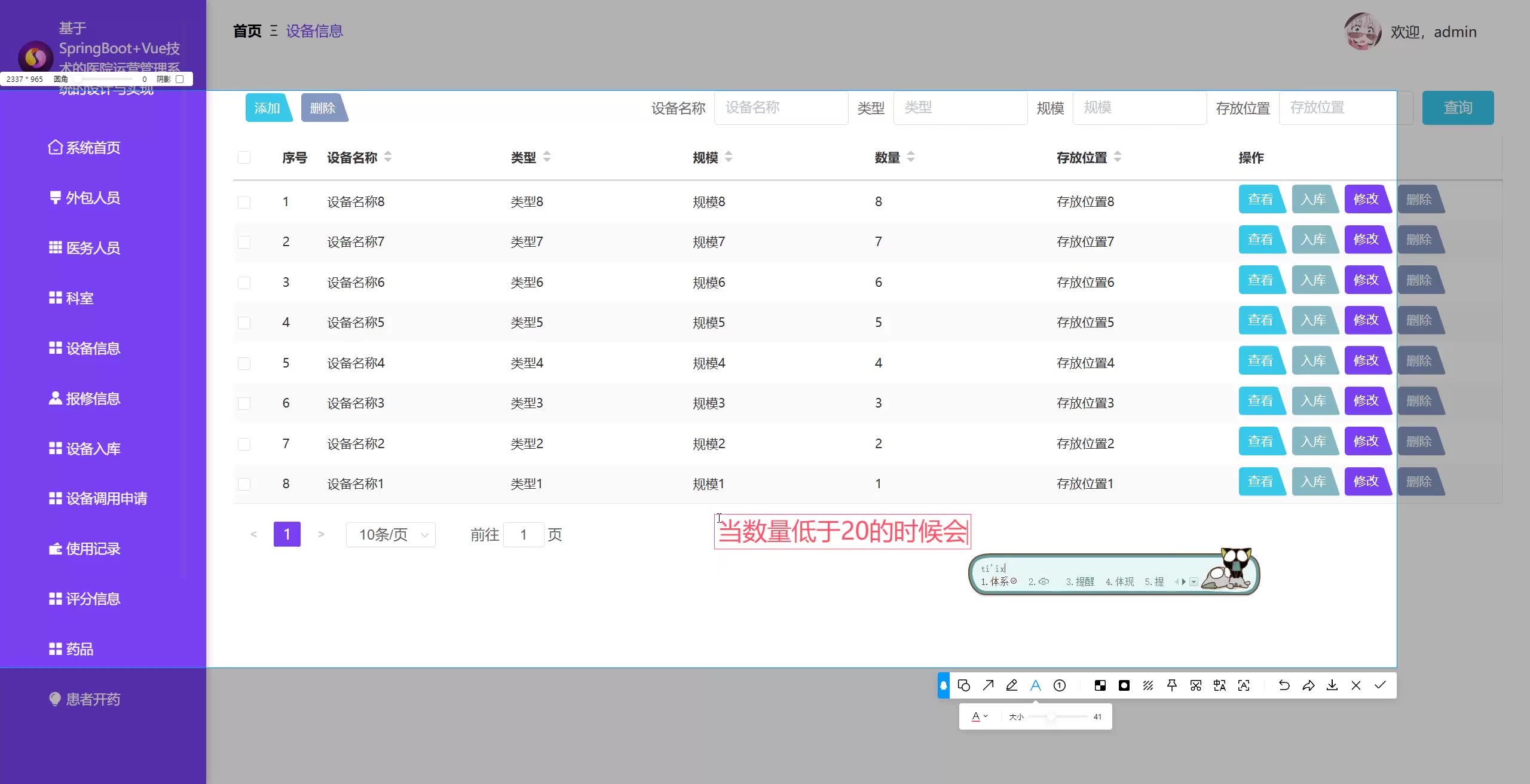Open 报修信息 in the sidebar menu
Viewport: 1530px width, 784px height.
pos(93,399)
